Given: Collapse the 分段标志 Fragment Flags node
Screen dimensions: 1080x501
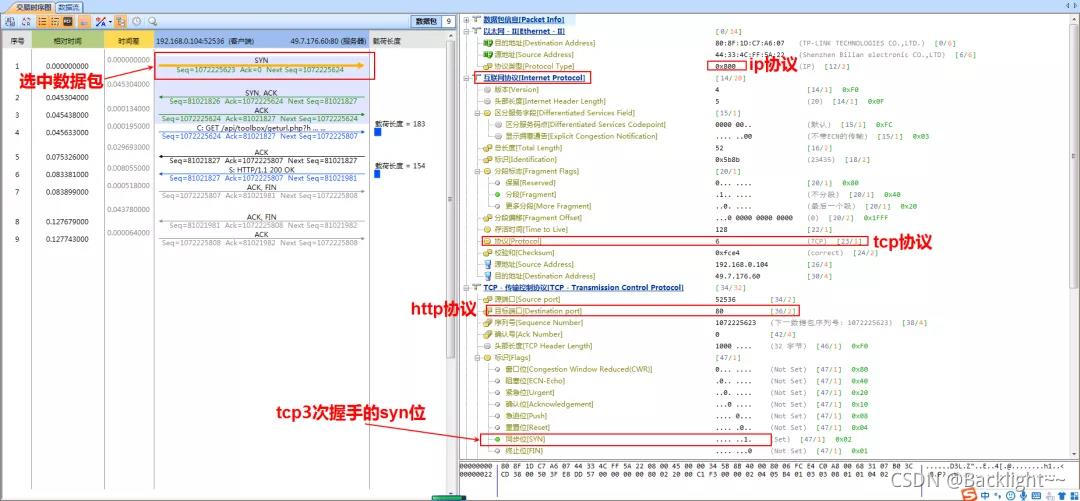Looking at the screenshot, I should click(478, 171).
